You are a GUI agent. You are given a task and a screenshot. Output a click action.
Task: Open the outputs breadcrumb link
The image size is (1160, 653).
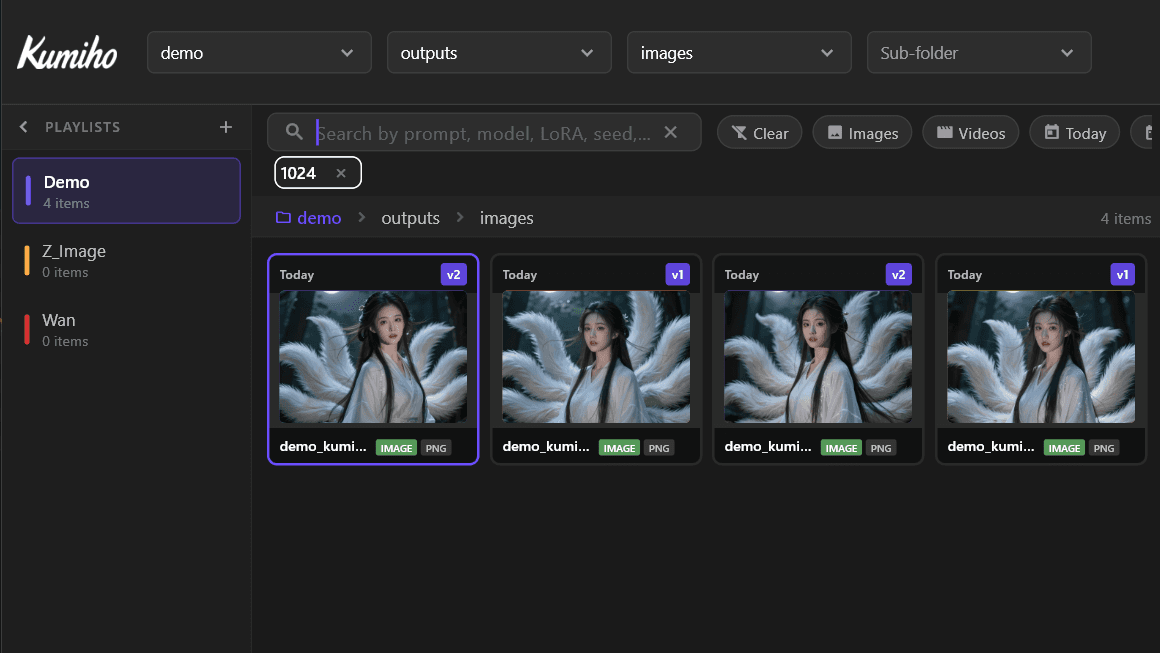[410, 217]
